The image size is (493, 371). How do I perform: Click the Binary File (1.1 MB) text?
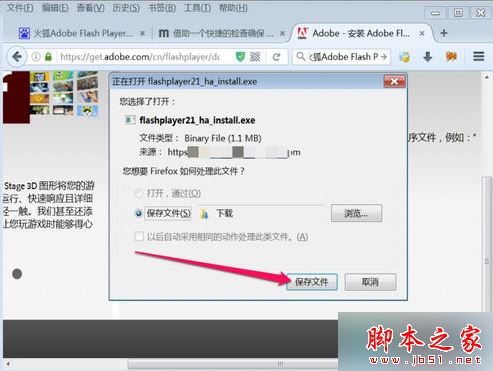point(223,138)
